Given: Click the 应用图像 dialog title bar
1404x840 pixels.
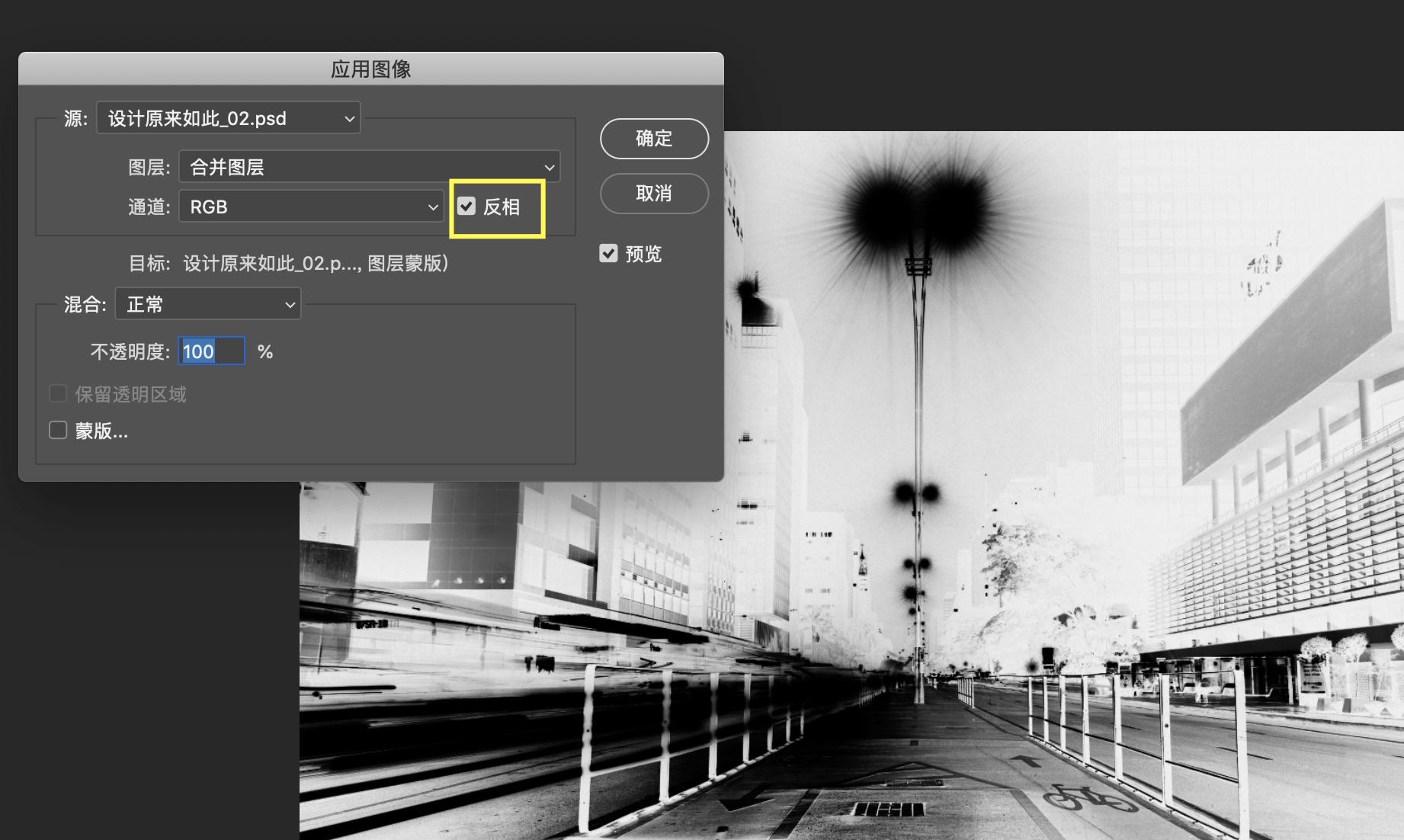Looking at the screenshot, I should (370, 69).
